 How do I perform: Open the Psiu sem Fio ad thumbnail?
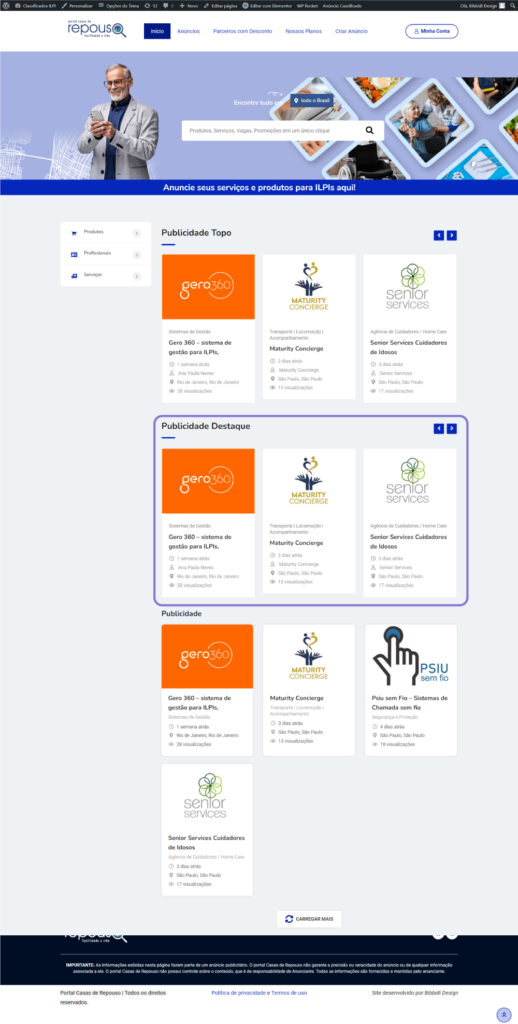pos(411,656)
